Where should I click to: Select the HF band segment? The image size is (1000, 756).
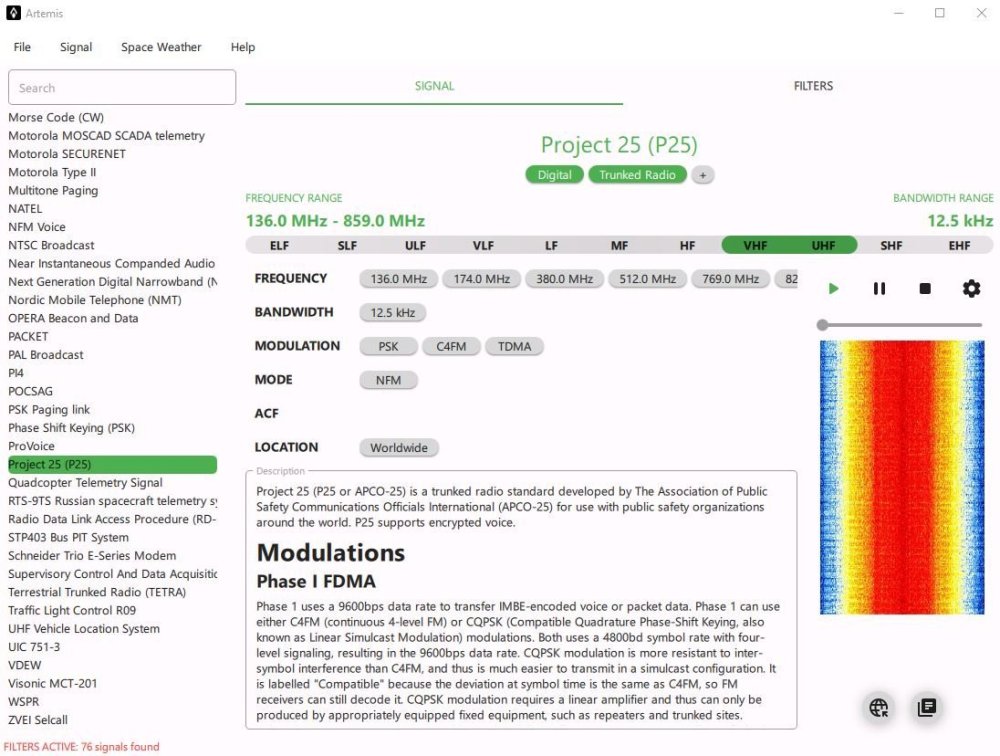click(687, 246)
